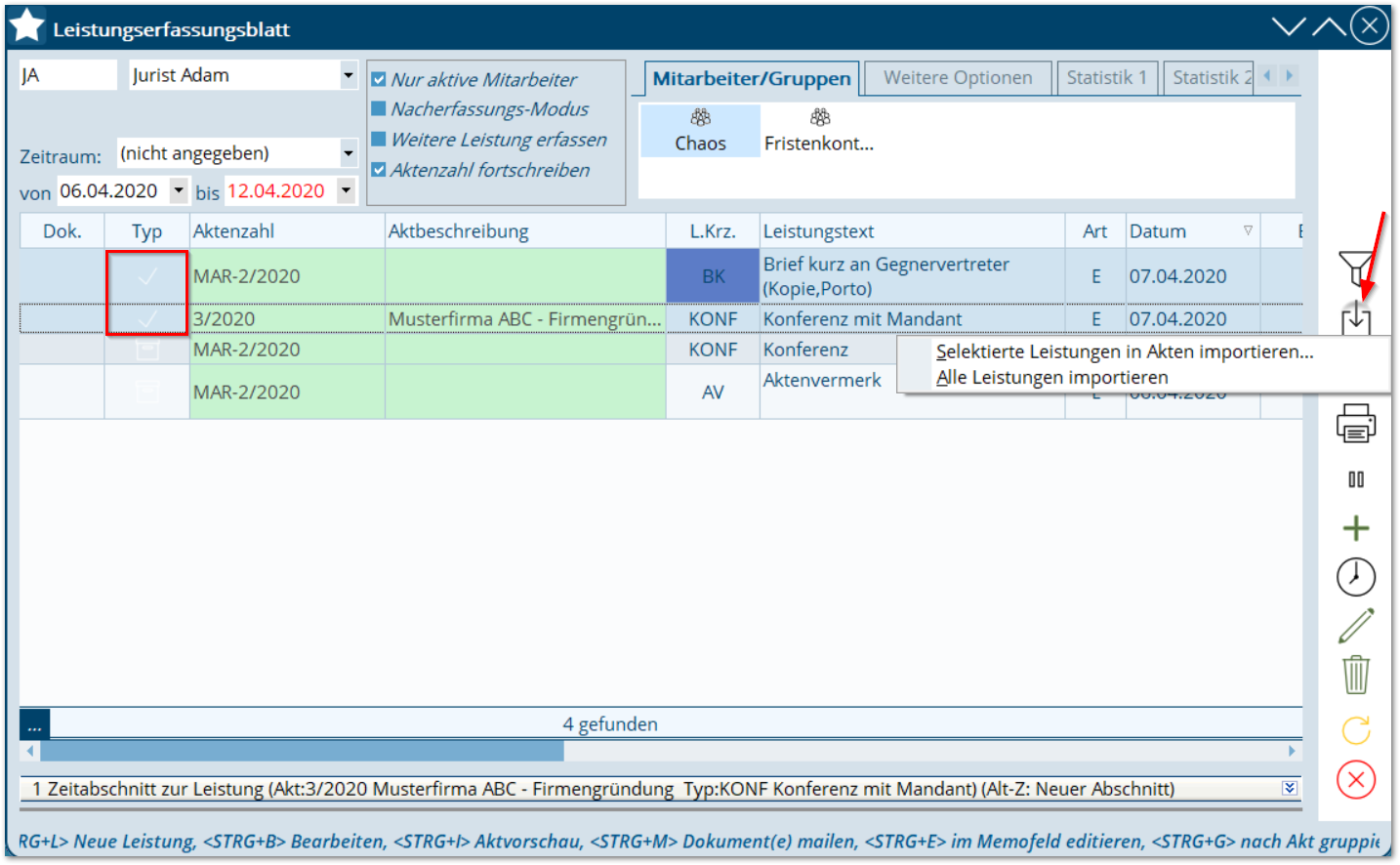Click Musterfirma ABC - Firmengrün... cell
The height and width of the screenshot is (865, 1400).
tap(525, 319)
